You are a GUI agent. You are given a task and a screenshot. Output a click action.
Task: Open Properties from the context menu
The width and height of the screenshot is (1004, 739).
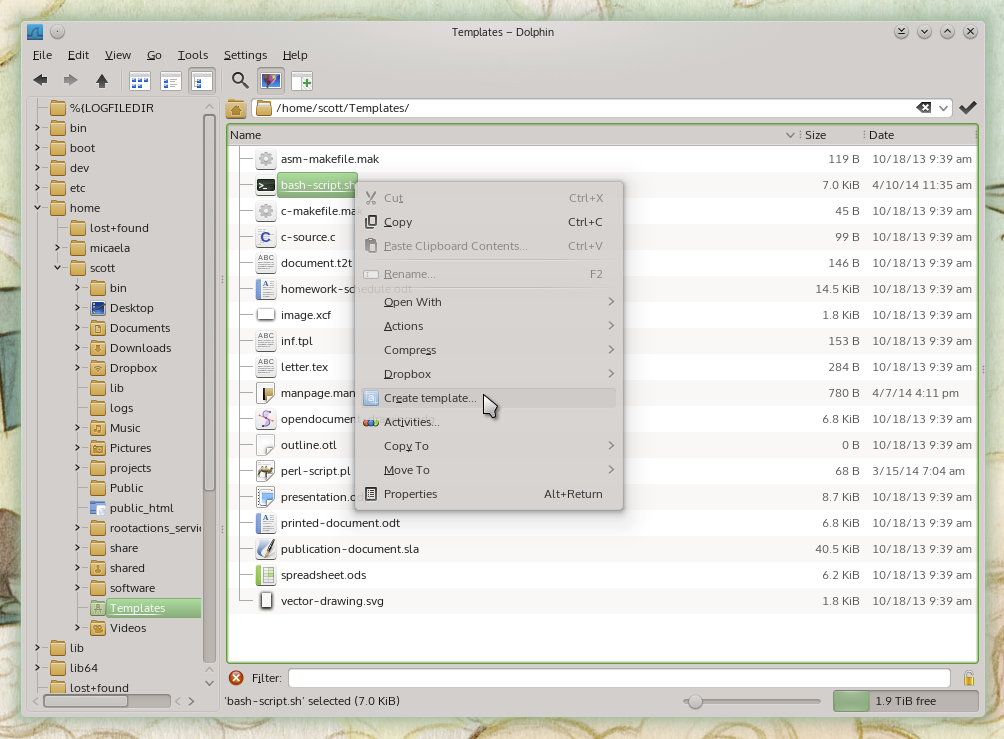click(x=489, y=494)
